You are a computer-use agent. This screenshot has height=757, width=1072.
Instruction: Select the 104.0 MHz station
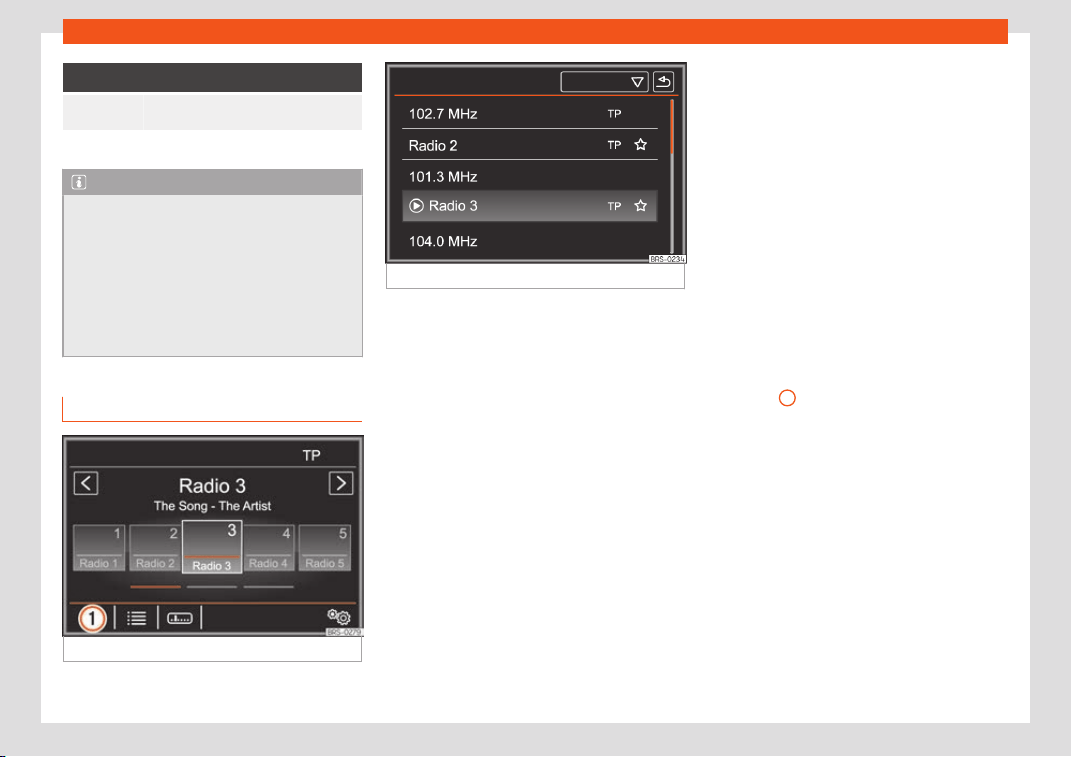point(530,241)
